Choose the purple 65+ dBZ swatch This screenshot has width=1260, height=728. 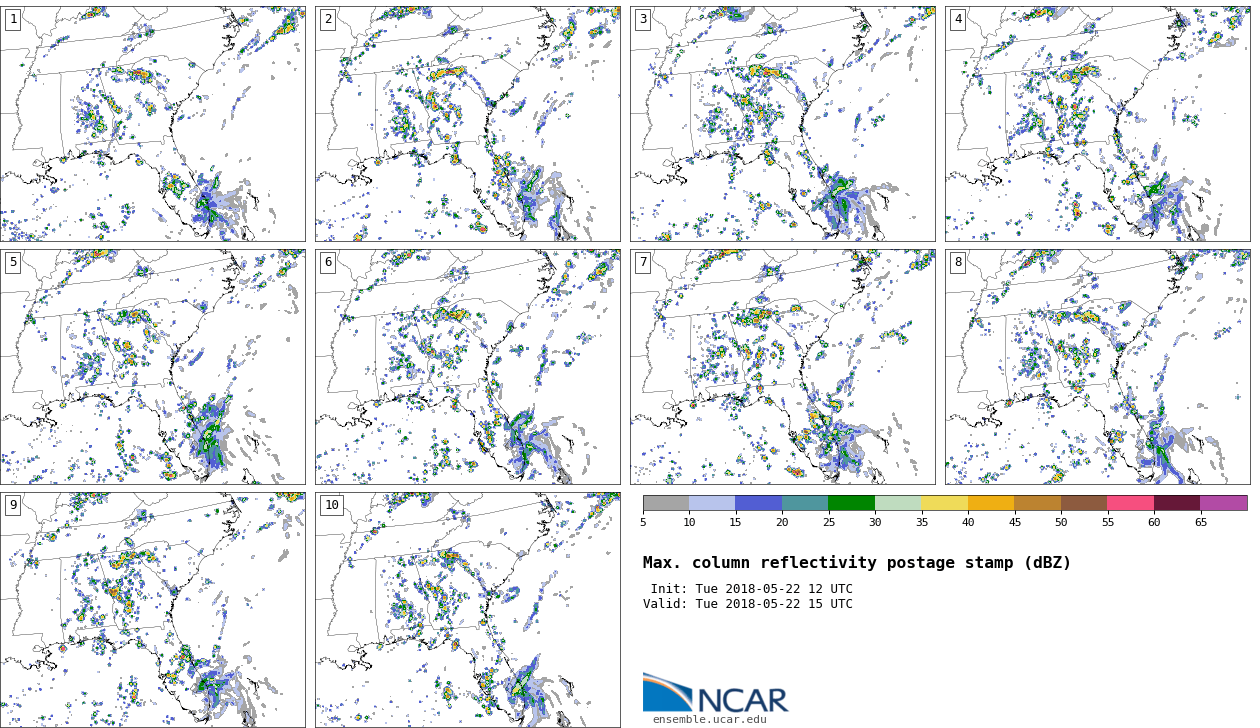(1223, 503)
